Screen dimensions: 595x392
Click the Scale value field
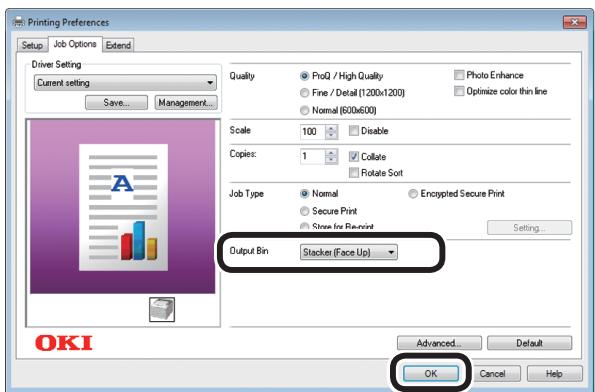point(312,132)
